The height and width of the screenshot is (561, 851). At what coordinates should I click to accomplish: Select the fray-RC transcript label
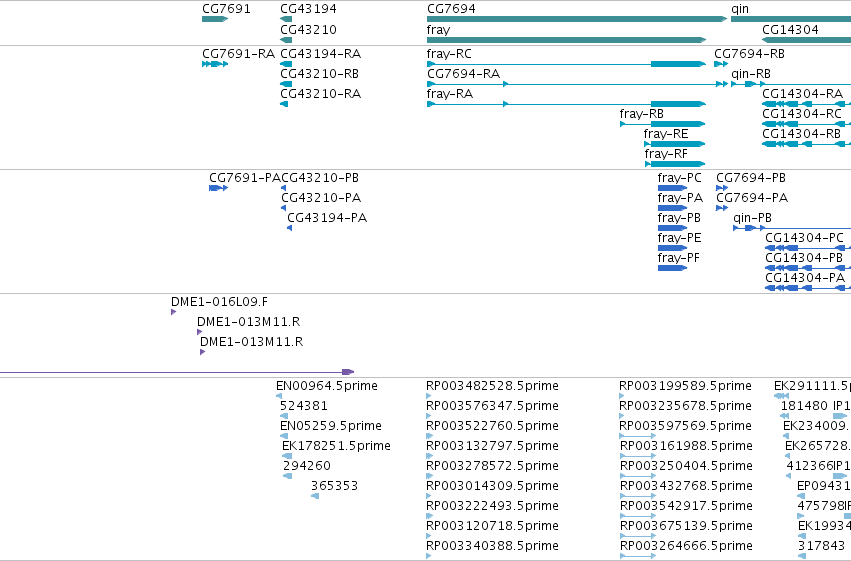[x=449, y=54]
